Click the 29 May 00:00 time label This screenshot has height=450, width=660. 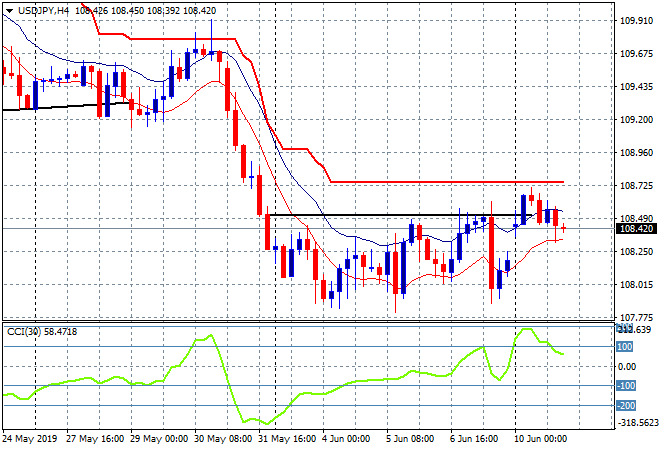159,439
